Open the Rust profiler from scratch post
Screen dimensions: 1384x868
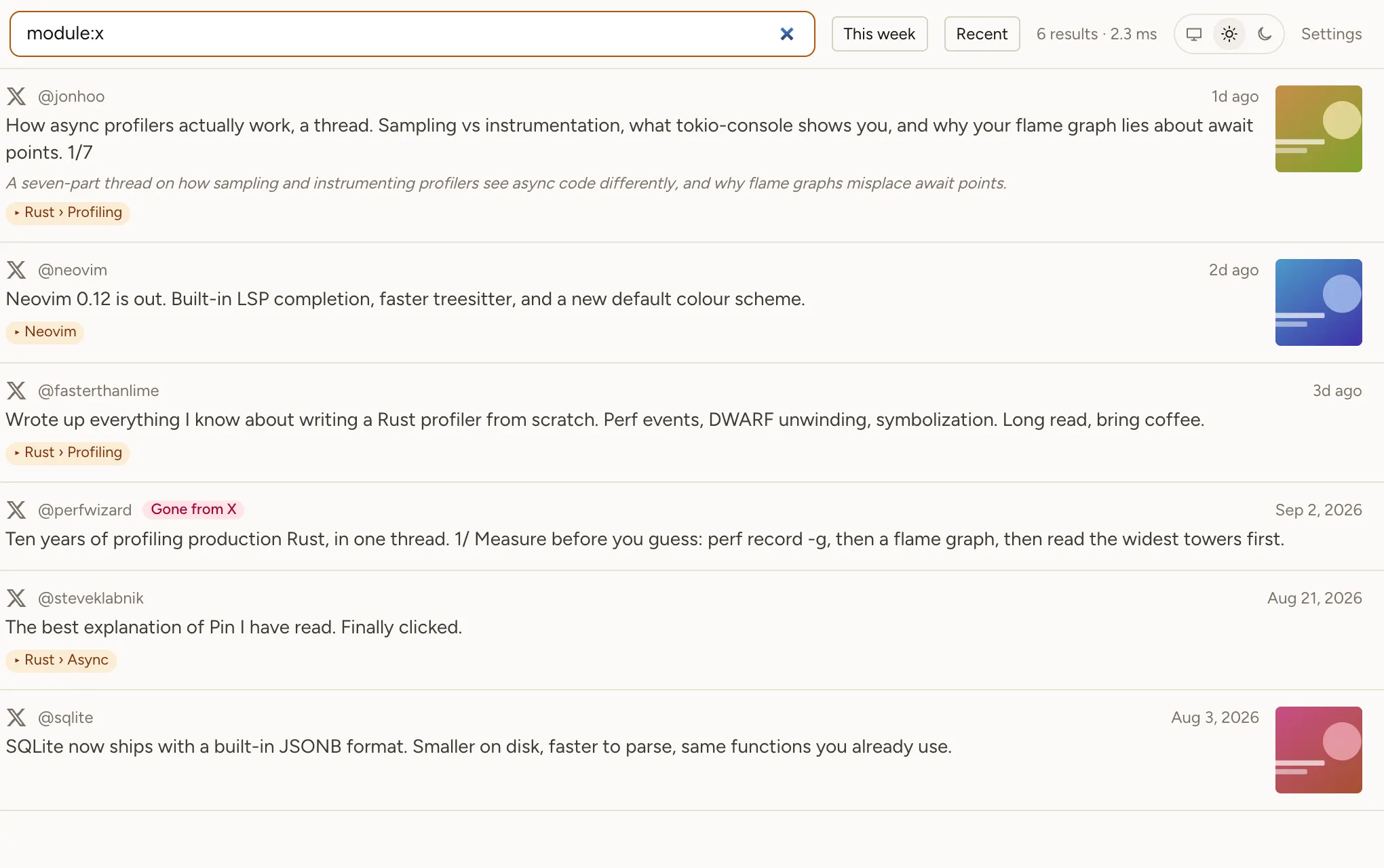[x=605, y=420]
